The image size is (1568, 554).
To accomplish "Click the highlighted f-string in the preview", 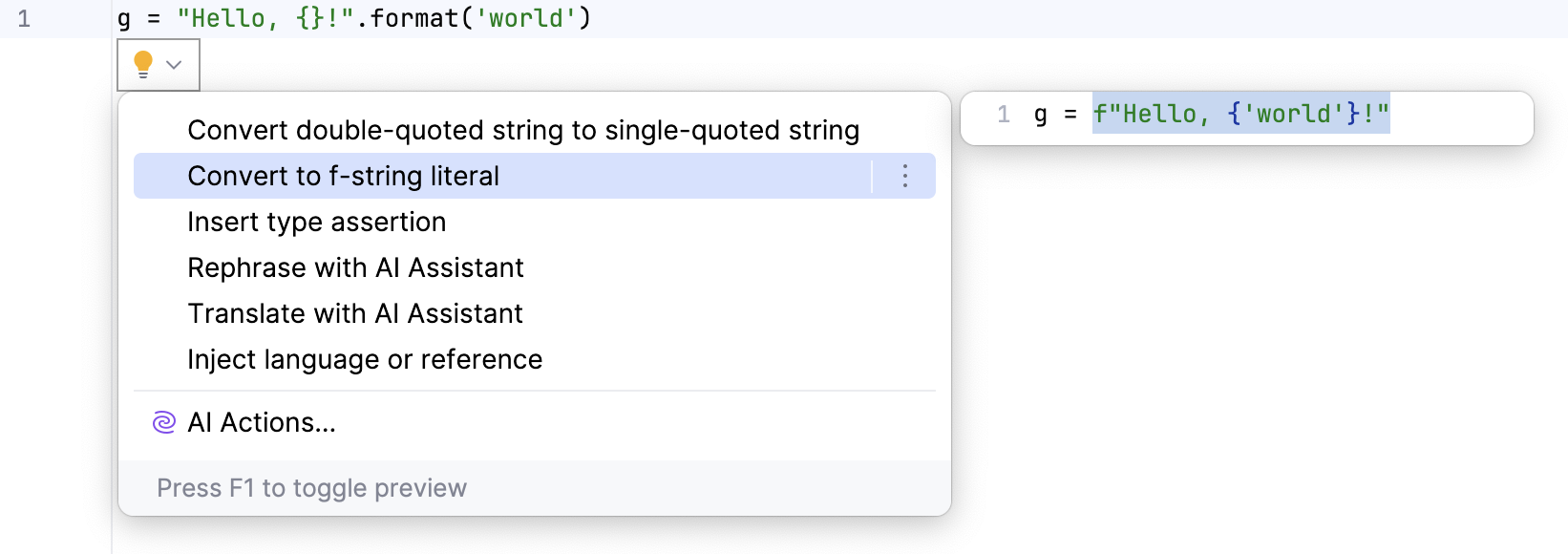I will [1240, 115].
